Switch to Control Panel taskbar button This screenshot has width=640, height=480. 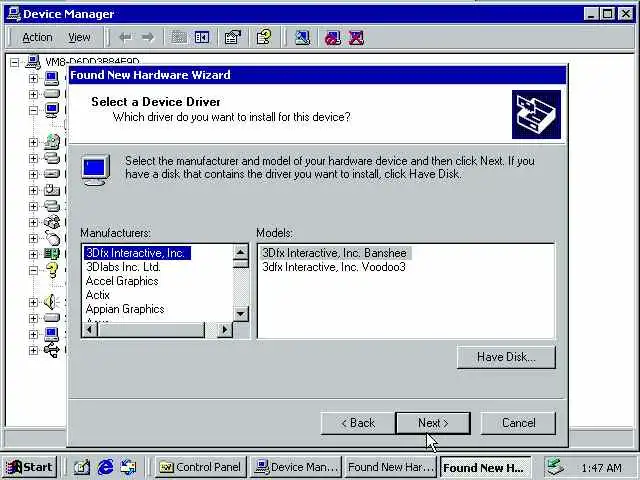[x=201, y=467]
